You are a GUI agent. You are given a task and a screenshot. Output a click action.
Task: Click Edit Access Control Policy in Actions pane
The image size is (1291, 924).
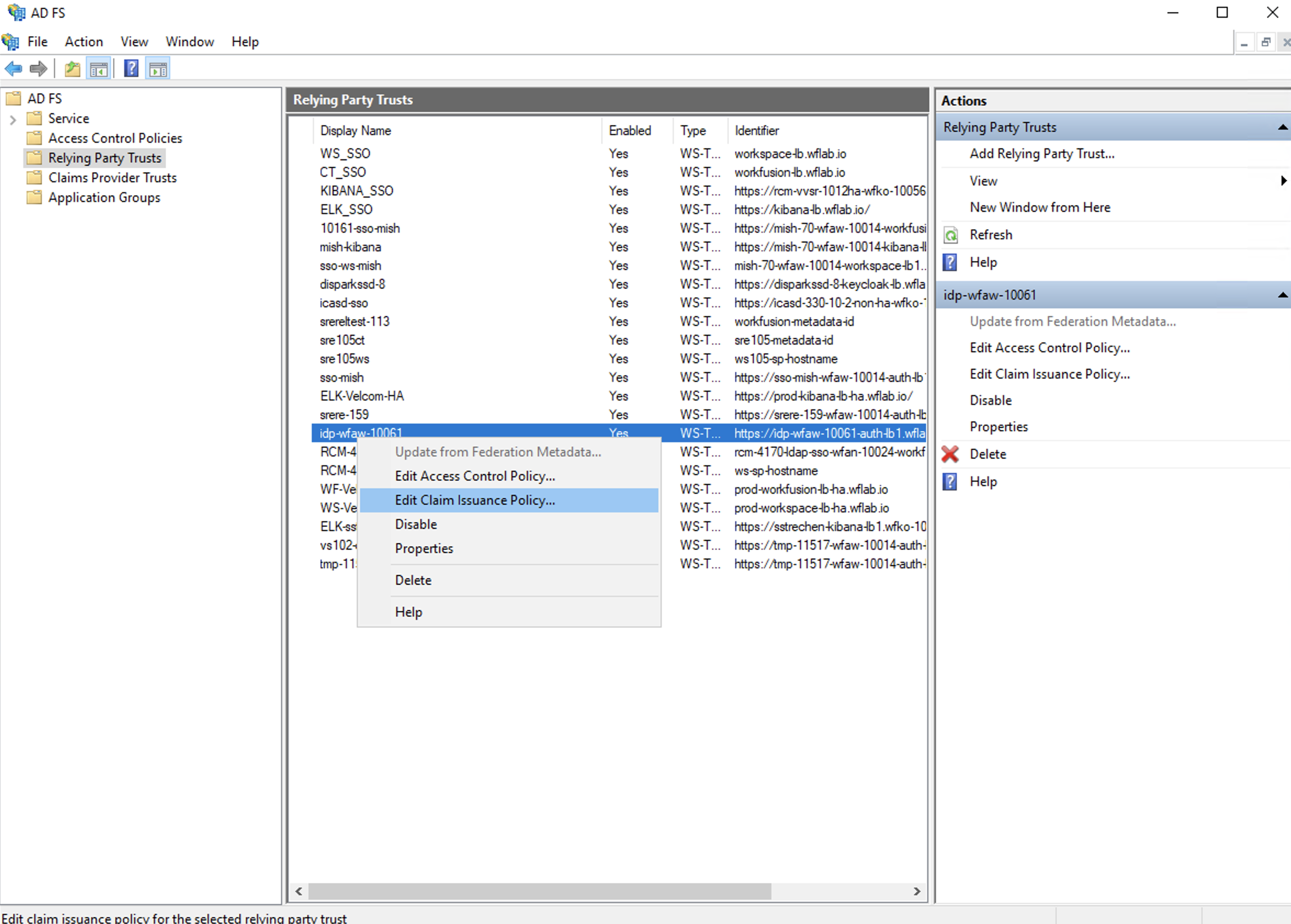click(1050, 348)
